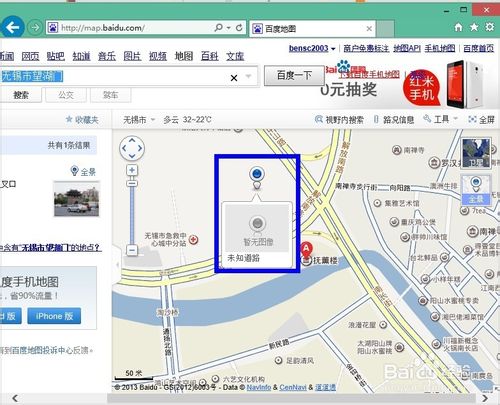Collapse the left results panel handle
The width and height of the screenshot is (500, 405).
pos(117,265)
